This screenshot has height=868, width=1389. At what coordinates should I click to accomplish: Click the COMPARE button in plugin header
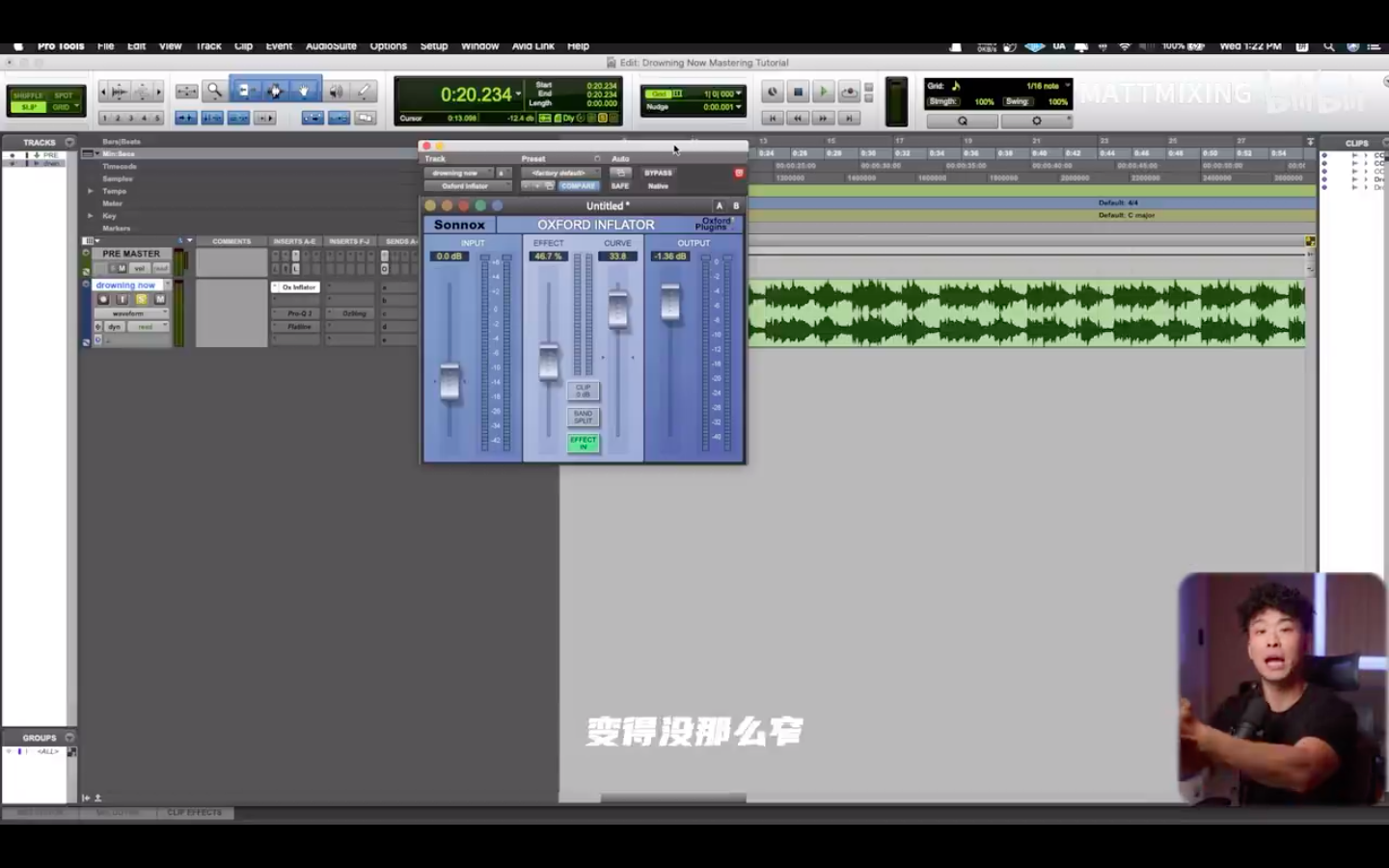tap(579, 186)
